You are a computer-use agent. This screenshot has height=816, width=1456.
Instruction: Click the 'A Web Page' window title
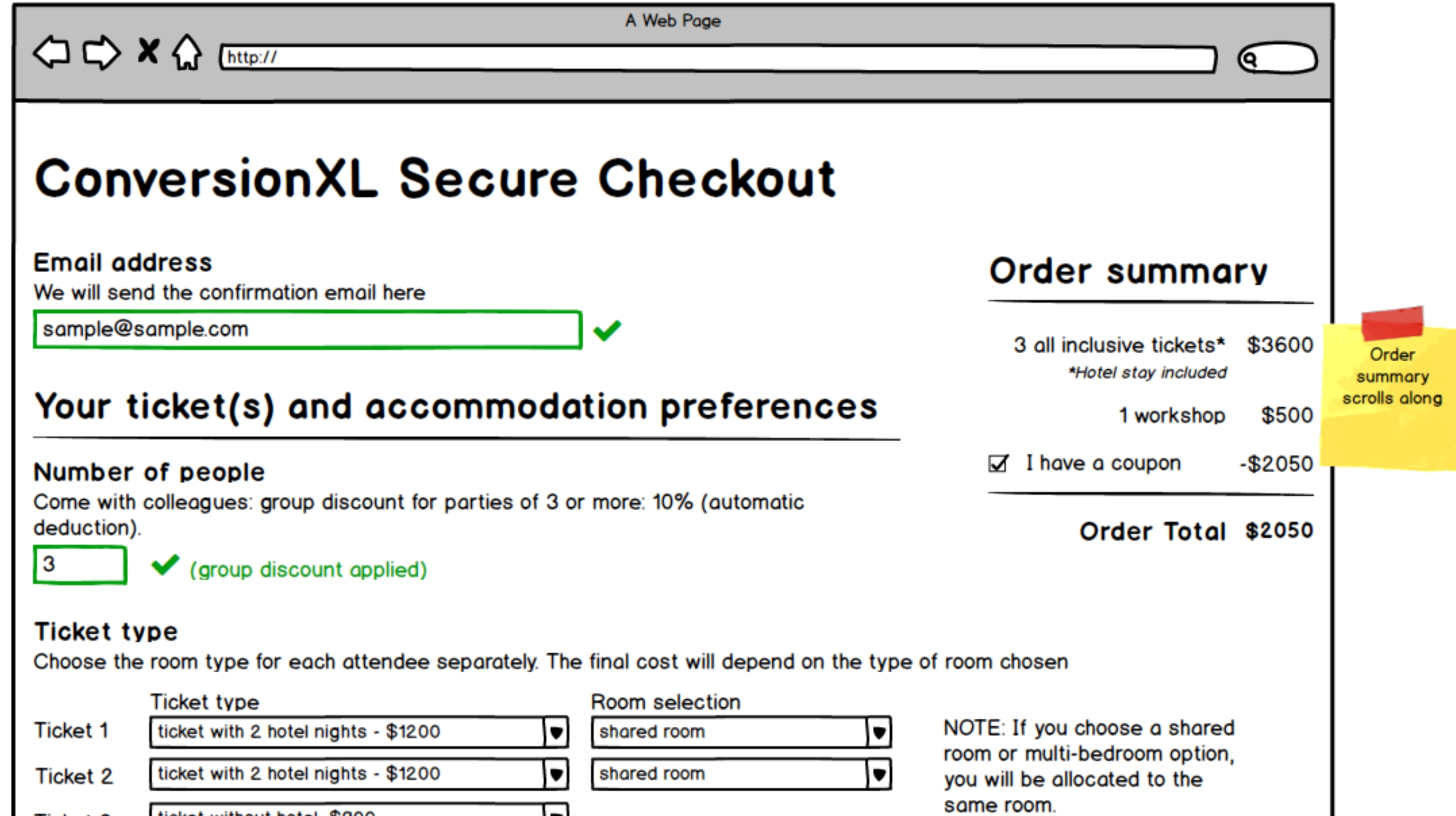coord(673,21)
